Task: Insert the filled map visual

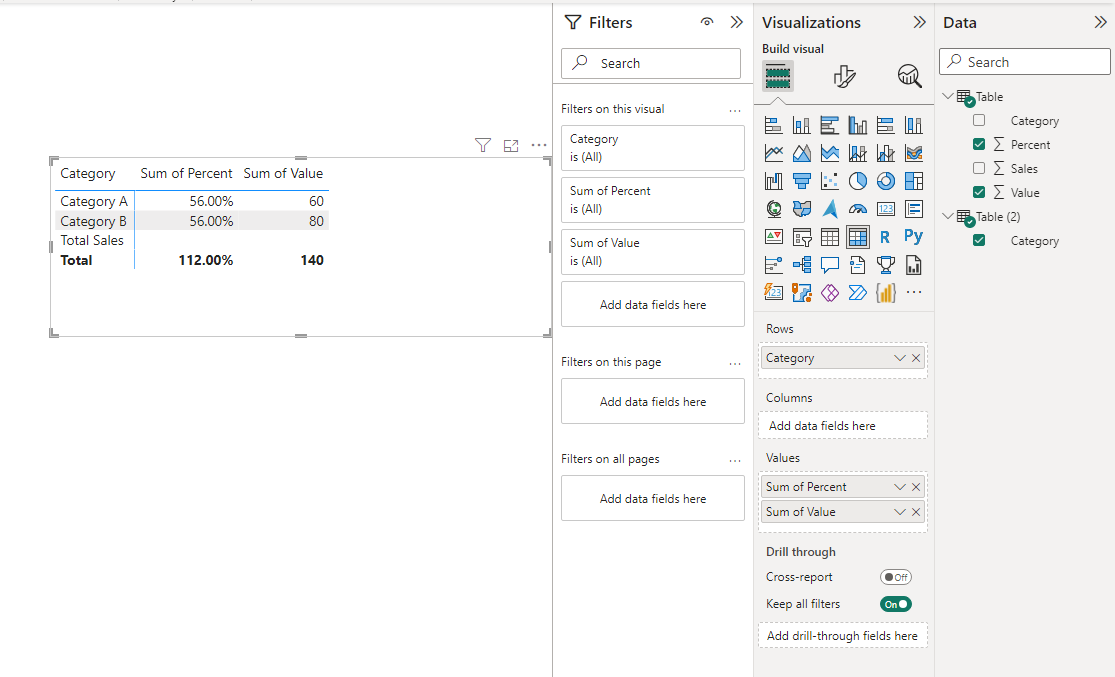Action: pyautogui.click(x=801, y=208)
